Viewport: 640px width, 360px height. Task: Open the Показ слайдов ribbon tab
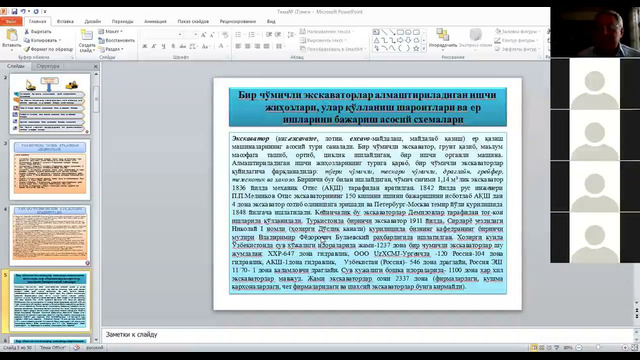193,21
